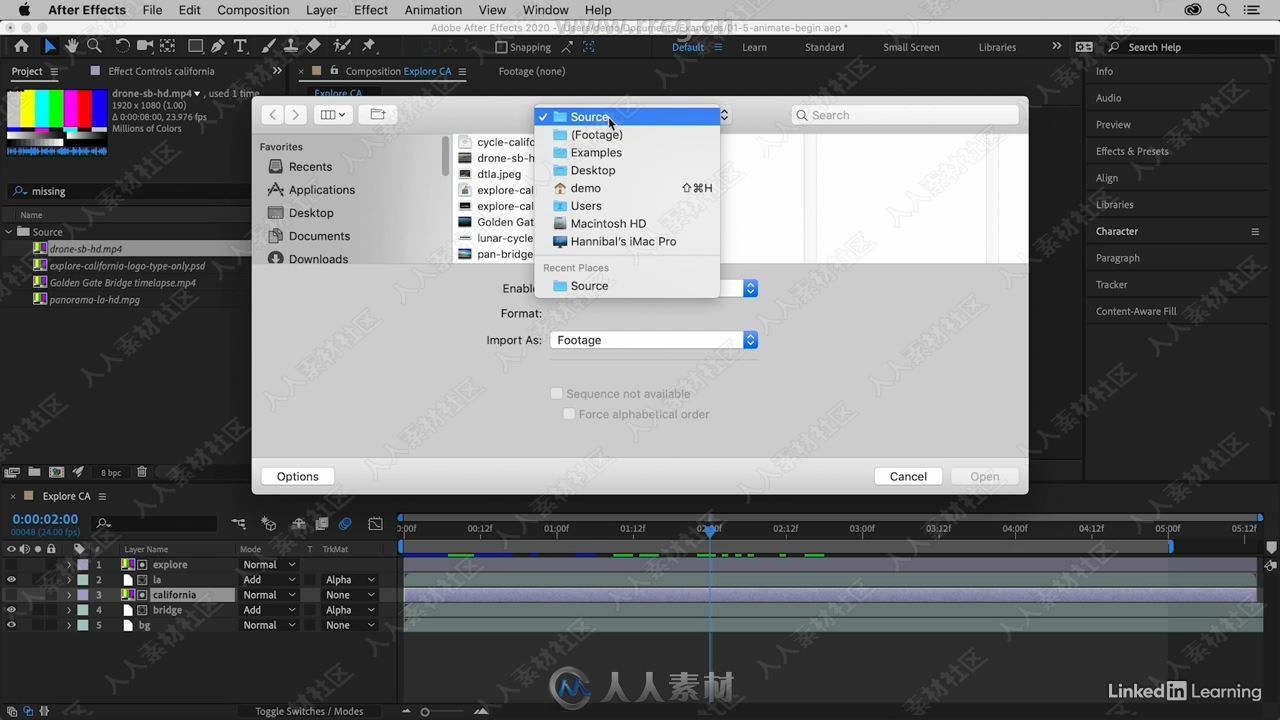Toggle Shy layers switch in timeline
The image size is (1280, 720).
(x=298, y=523)
